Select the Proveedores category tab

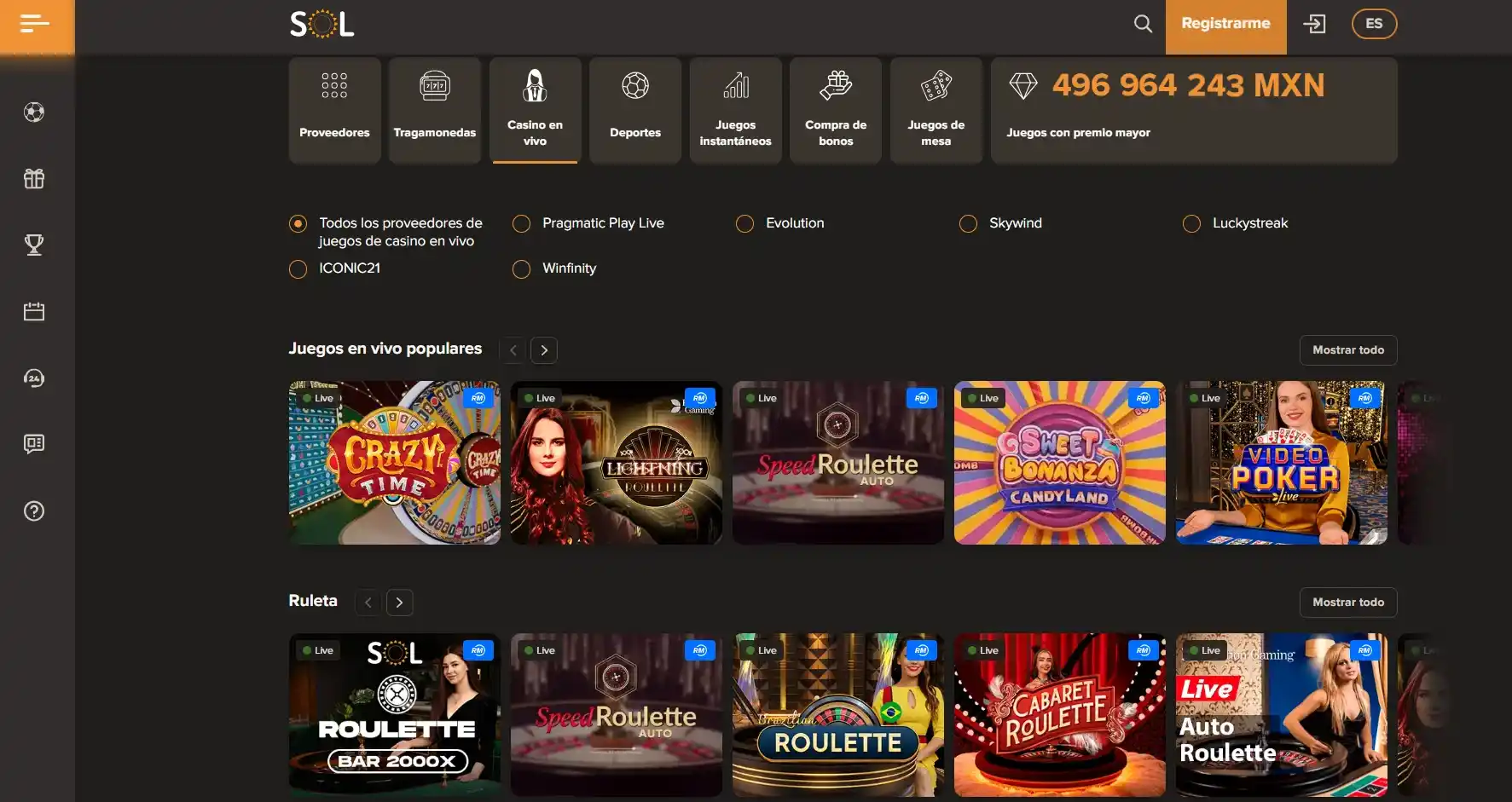click(x=334, y=110)
